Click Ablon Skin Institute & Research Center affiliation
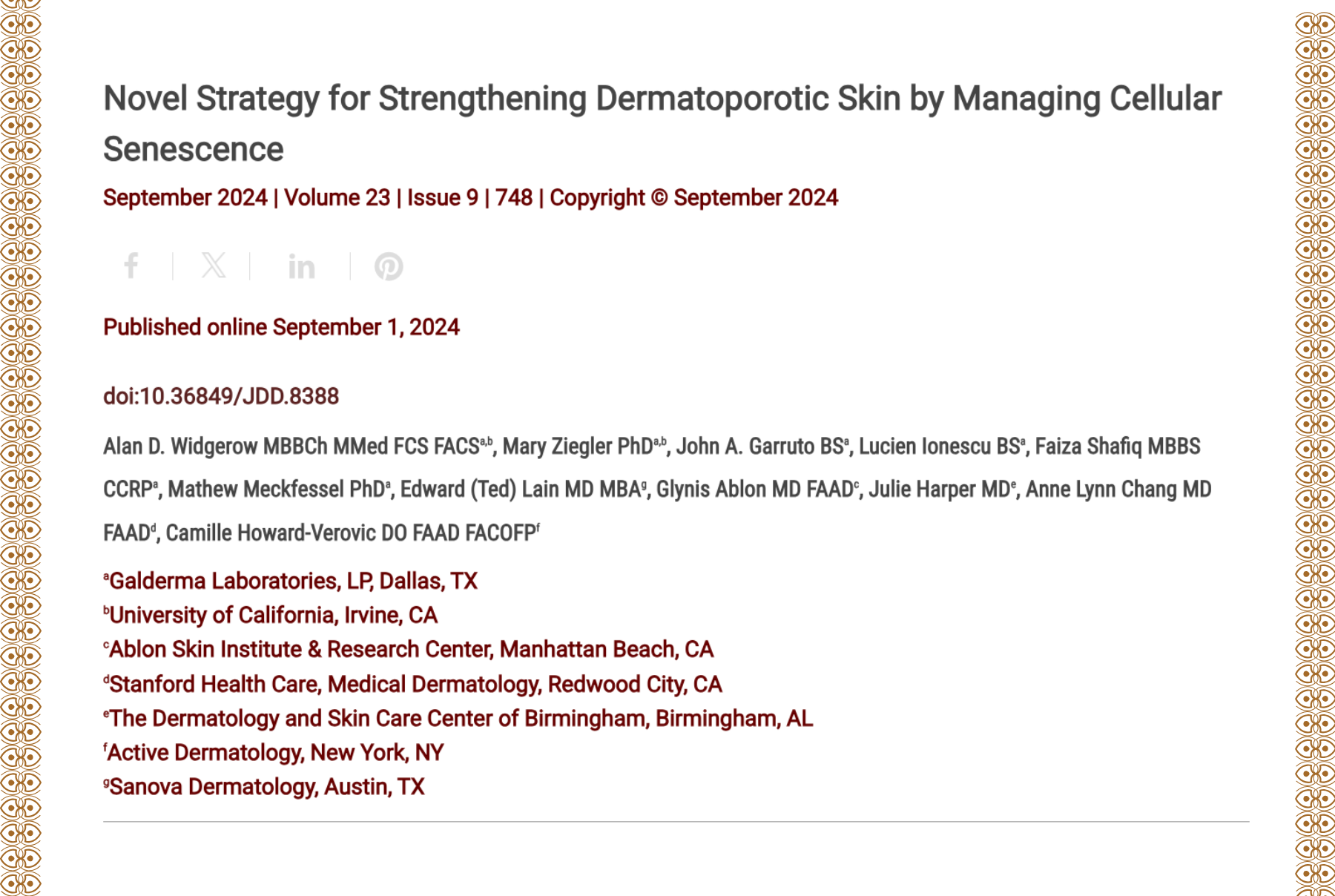The width and height of the screenshot is (1335, 896). 411,649
